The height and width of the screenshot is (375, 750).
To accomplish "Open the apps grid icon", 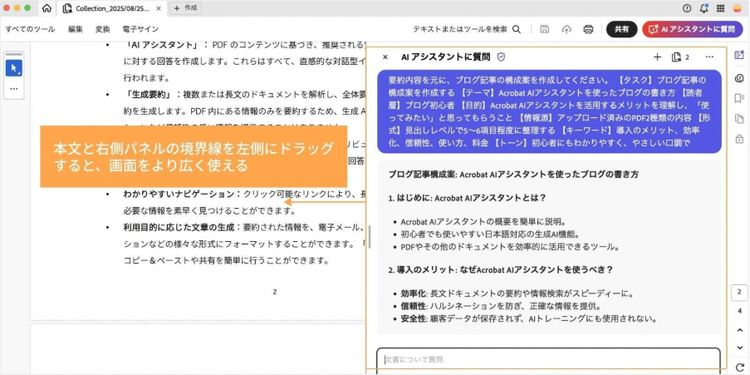I will point(720,8).
